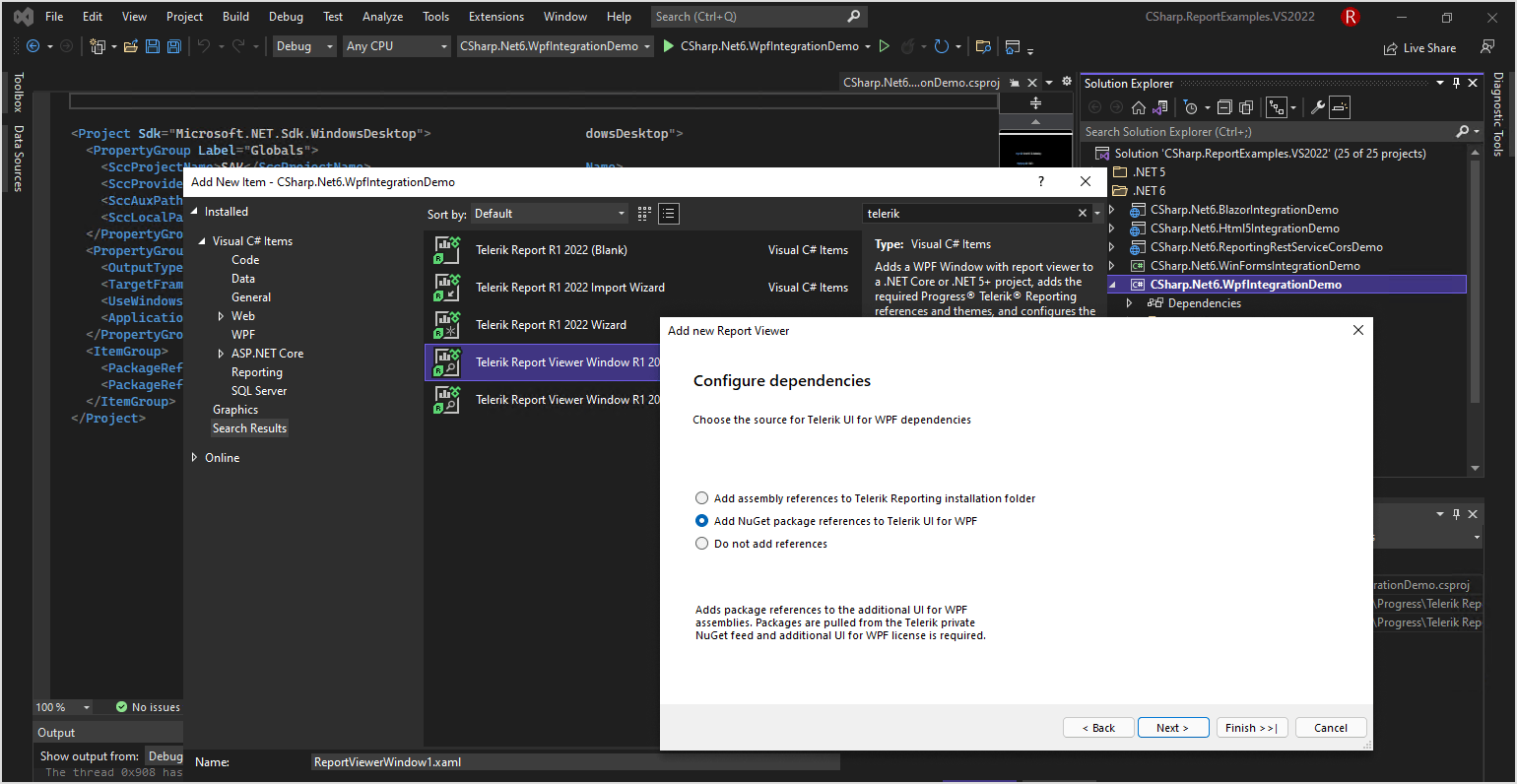Navigate backward using the toolbar arrow
Image resolution: width=1517 pixels, height=784 pixels.
tap(33, 46)
